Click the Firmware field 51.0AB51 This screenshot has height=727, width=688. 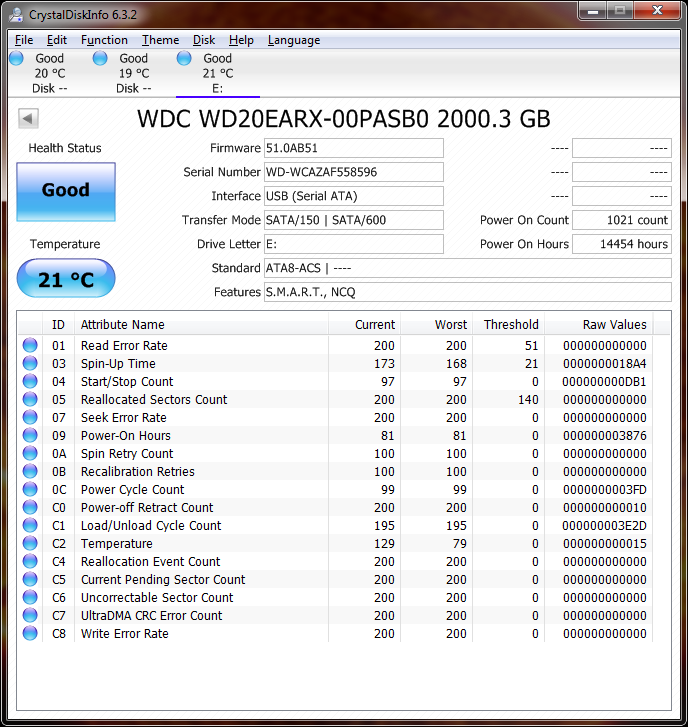click(x=354, y=148)
